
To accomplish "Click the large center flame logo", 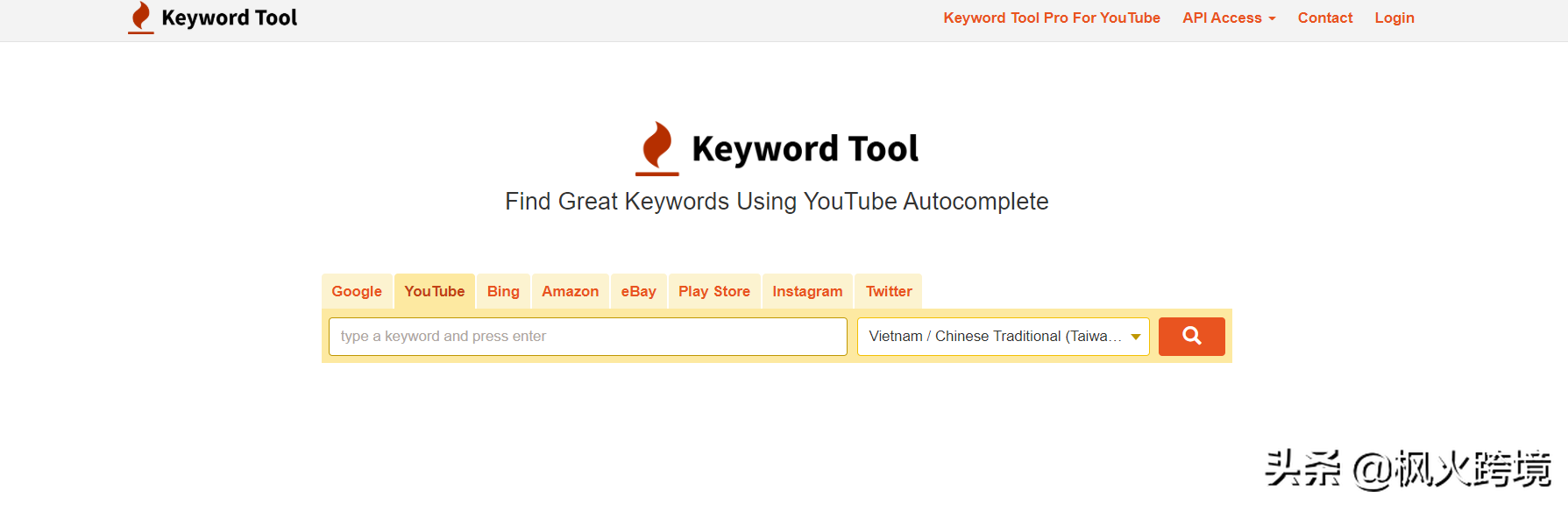I will click(657, 148).
